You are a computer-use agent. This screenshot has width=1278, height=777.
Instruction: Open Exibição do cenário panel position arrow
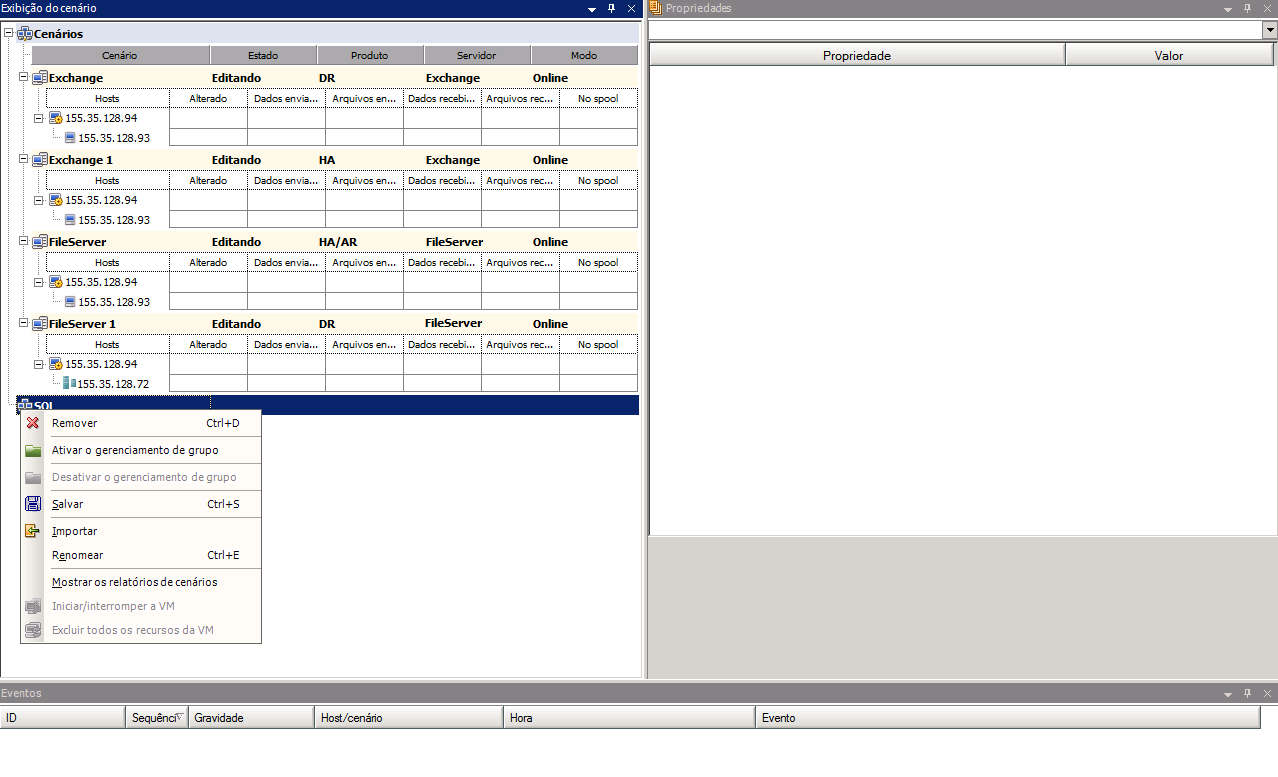pos(592,8)
